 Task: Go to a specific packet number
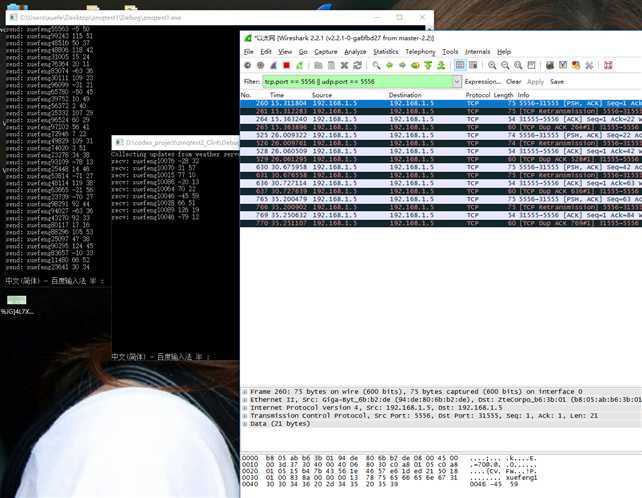(415, 65)
